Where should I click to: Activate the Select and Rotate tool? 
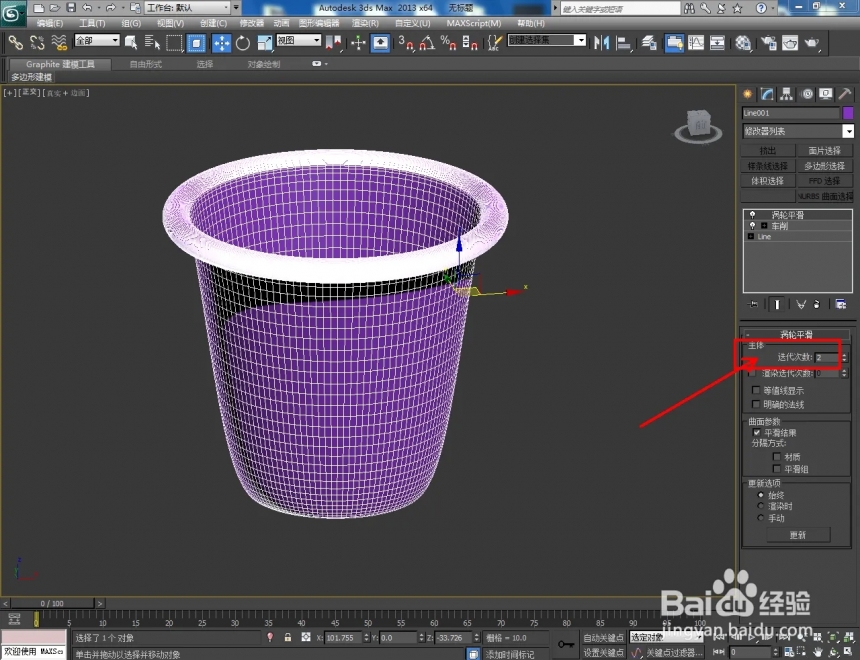click(242, 43)
